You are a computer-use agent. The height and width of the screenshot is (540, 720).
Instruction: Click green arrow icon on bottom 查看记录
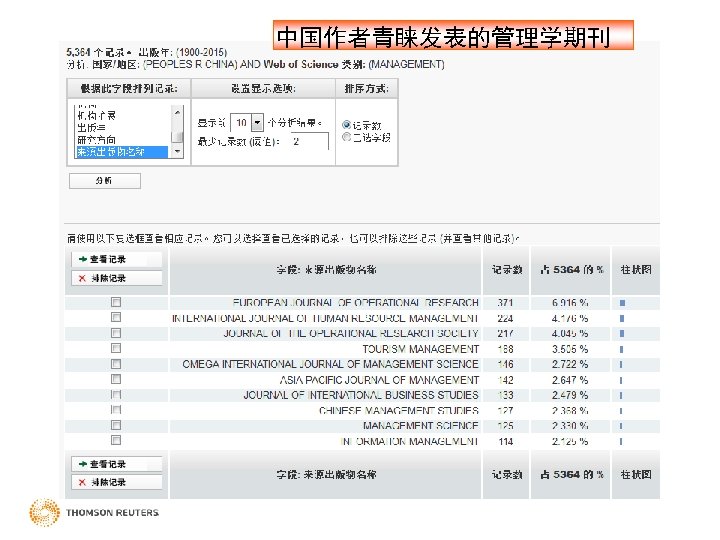pos(83,464)
